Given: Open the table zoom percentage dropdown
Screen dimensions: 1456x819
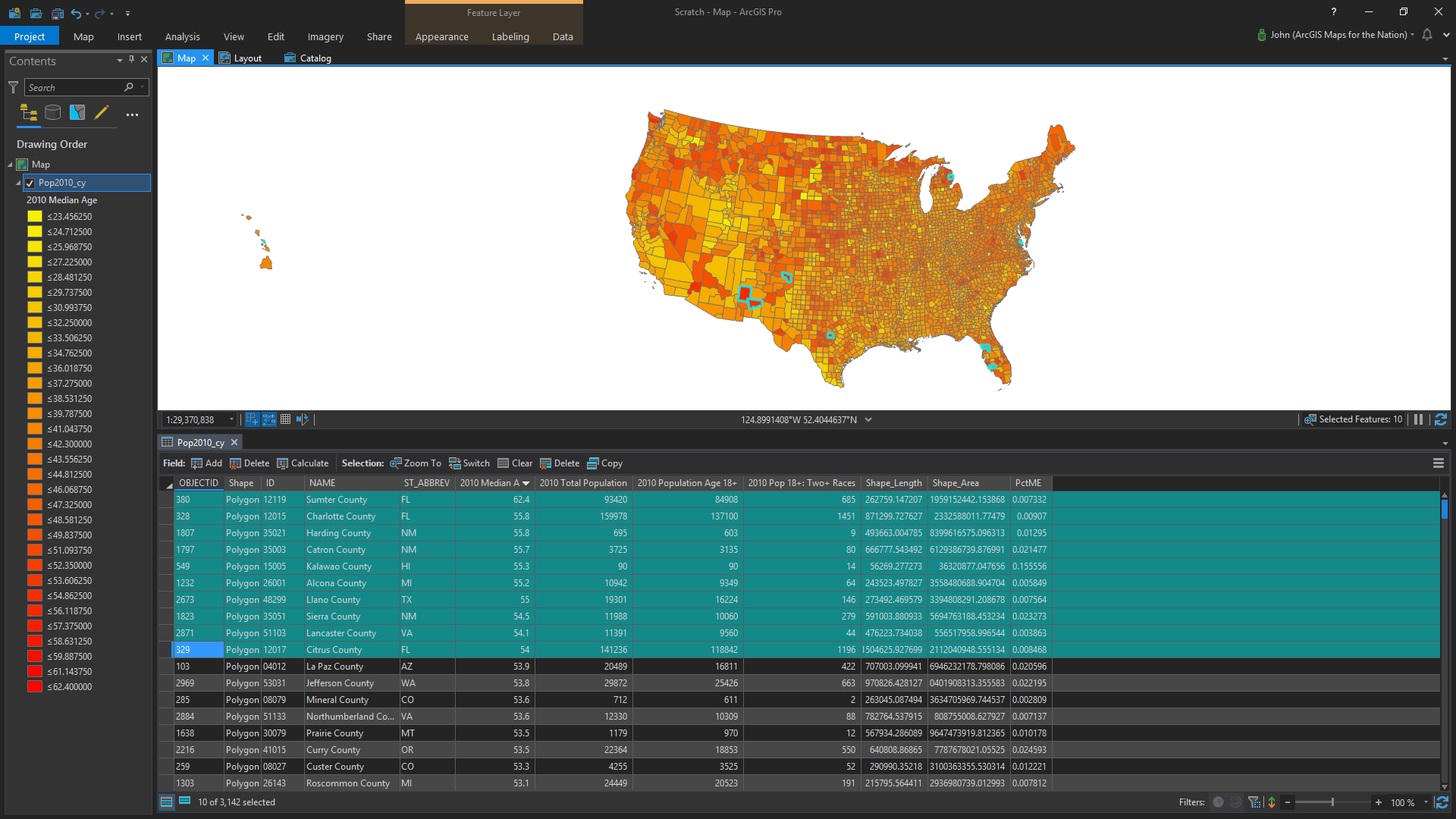Looking at the screenshot, I should pyautogui.click(x=1426, y=802).
